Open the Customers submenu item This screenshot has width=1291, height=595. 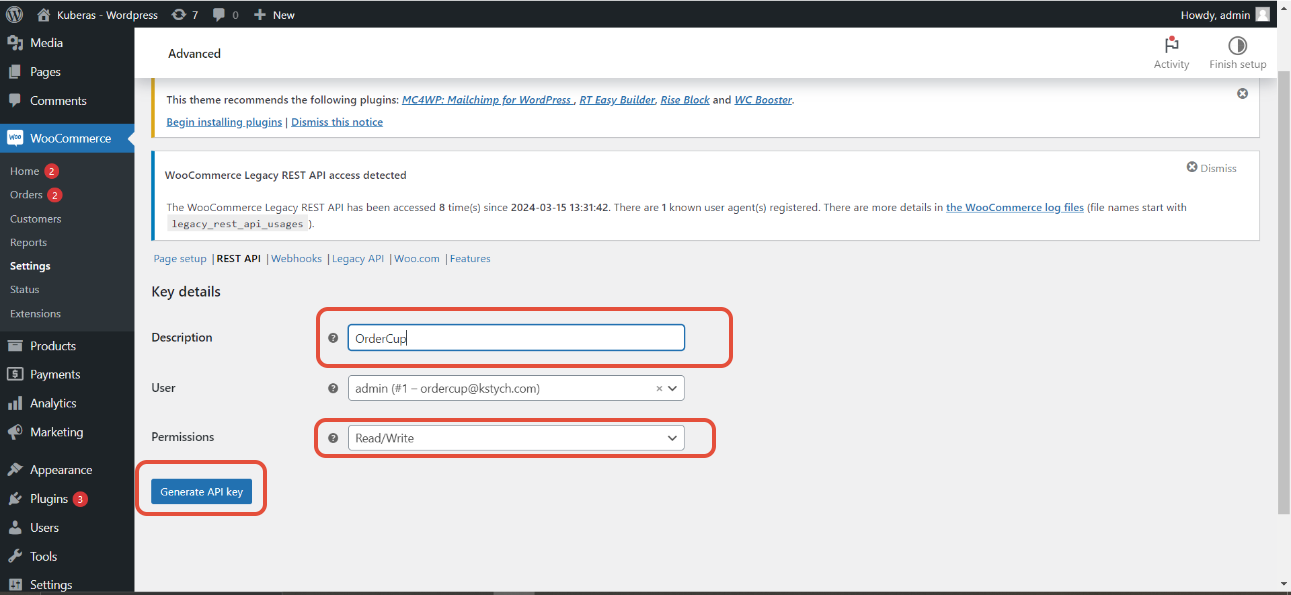[35, 219]
